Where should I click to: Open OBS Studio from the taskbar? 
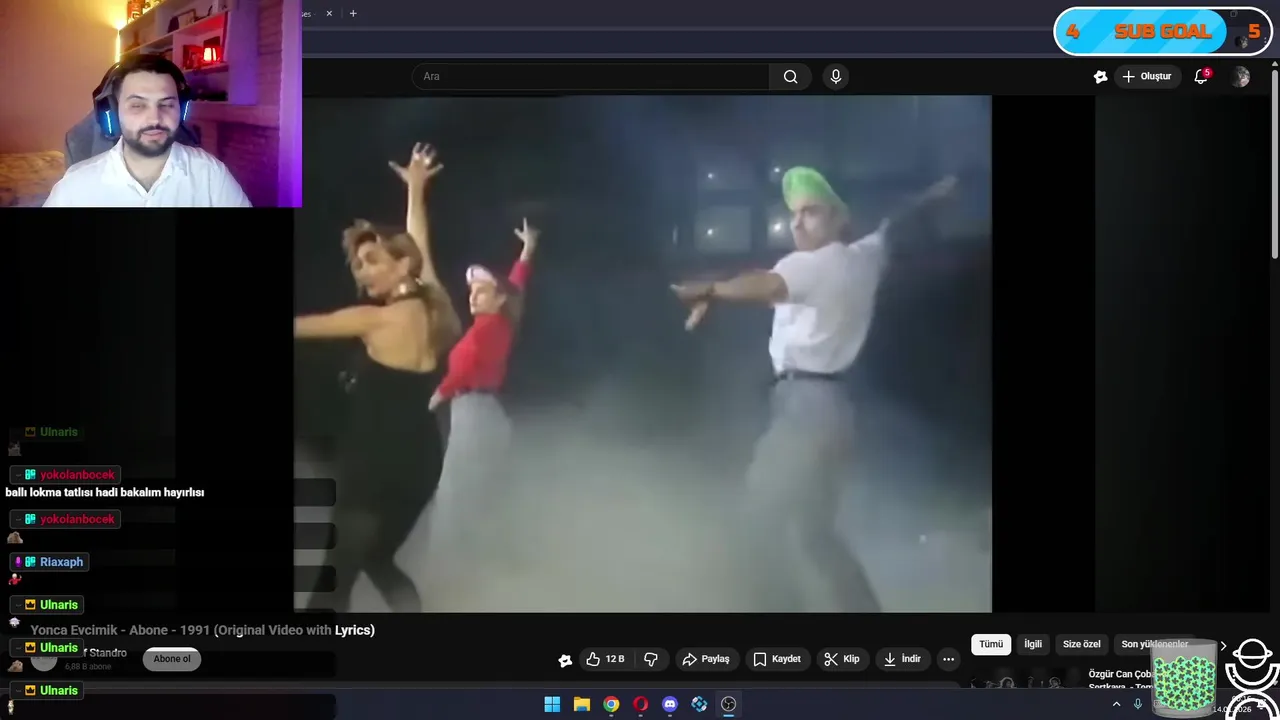[729, 704]
